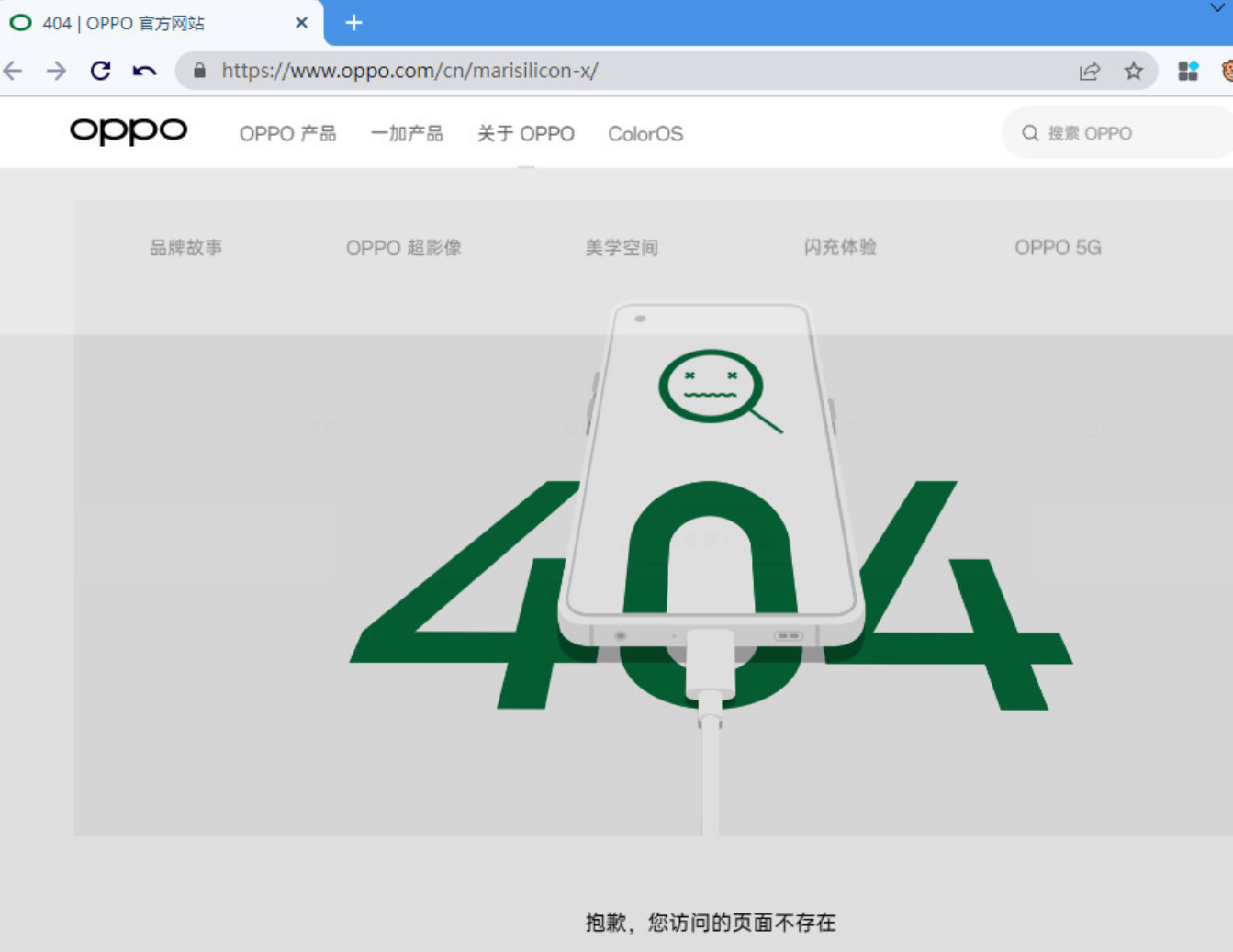Open the OPPO 产品 menu
Screen dimensions: 1233x952
[287, 134]
